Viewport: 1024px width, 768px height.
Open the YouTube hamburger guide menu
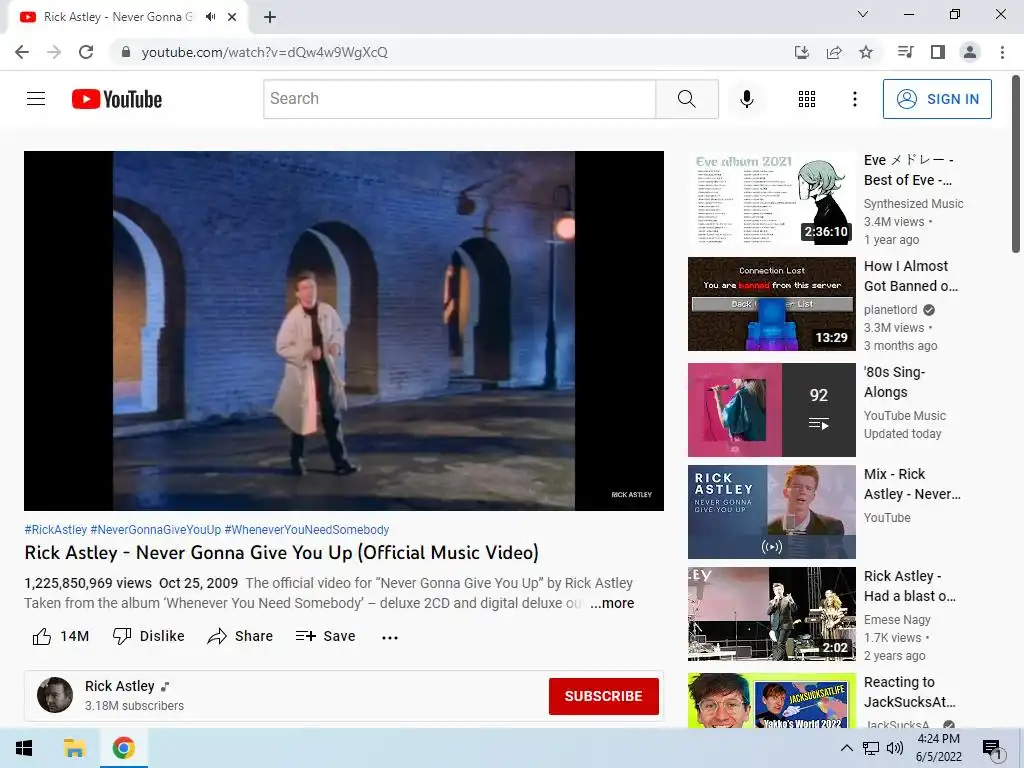(36, 99)
